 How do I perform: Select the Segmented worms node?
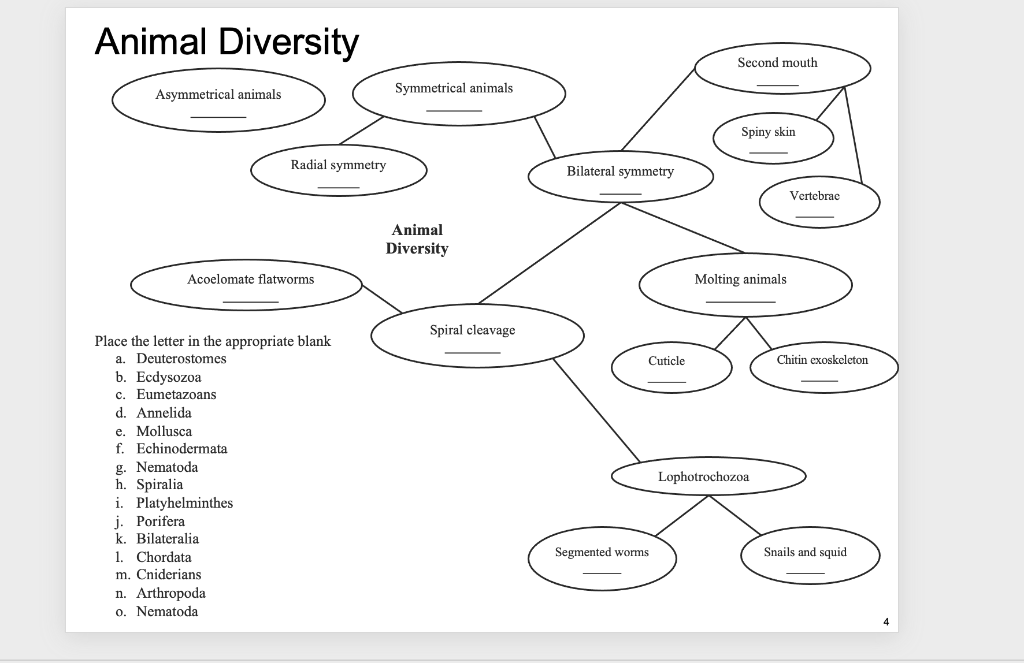[601, 557]
